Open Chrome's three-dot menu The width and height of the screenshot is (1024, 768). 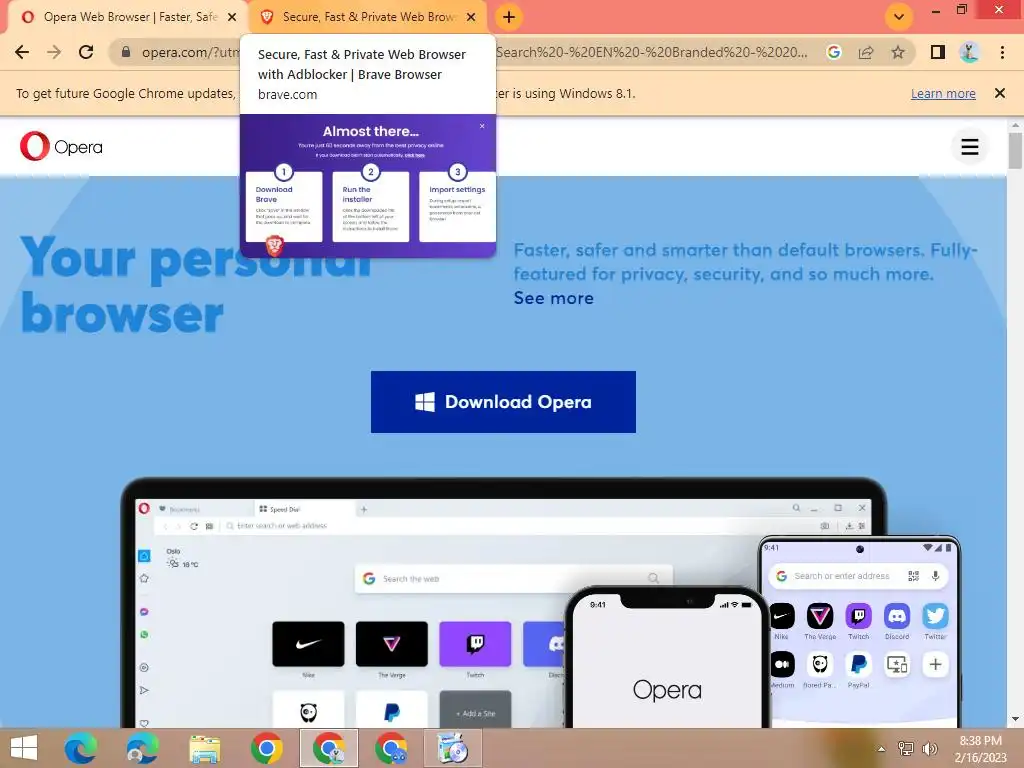click(1002, 52)
